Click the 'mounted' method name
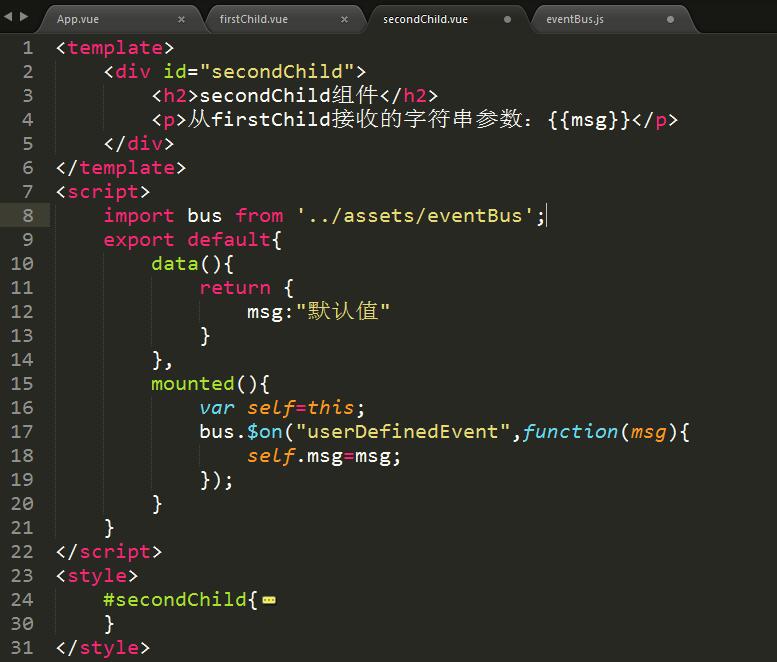 point(193,384)
